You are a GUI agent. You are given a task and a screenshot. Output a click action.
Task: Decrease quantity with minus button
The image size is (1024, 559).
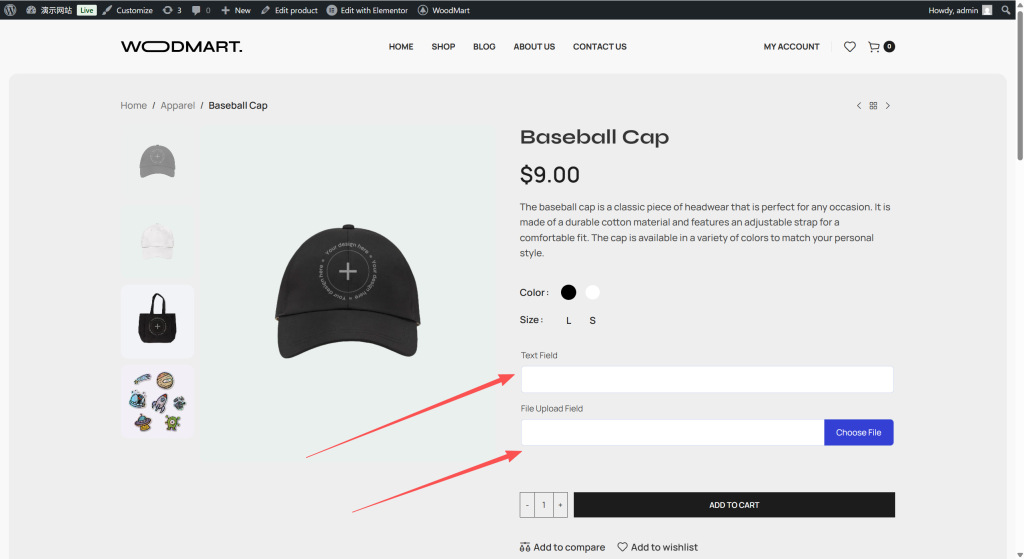(527, 505)
